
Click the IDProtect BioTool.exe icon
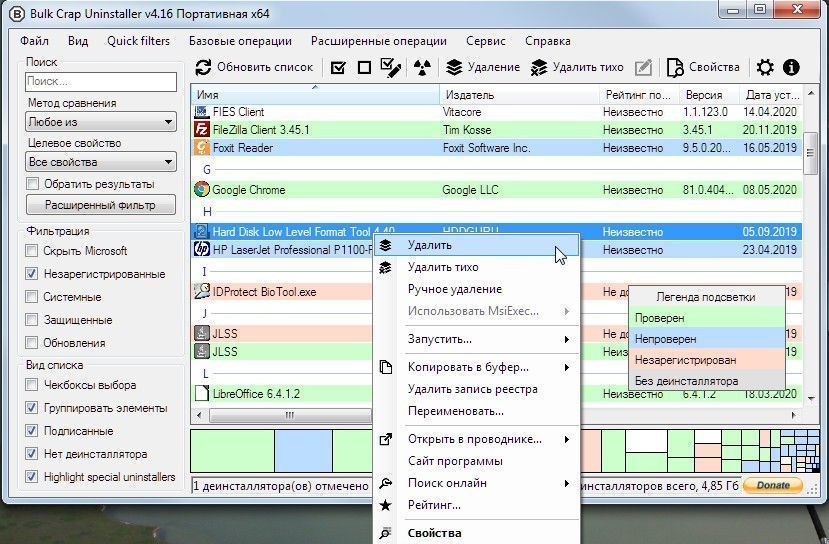(201, 291)
